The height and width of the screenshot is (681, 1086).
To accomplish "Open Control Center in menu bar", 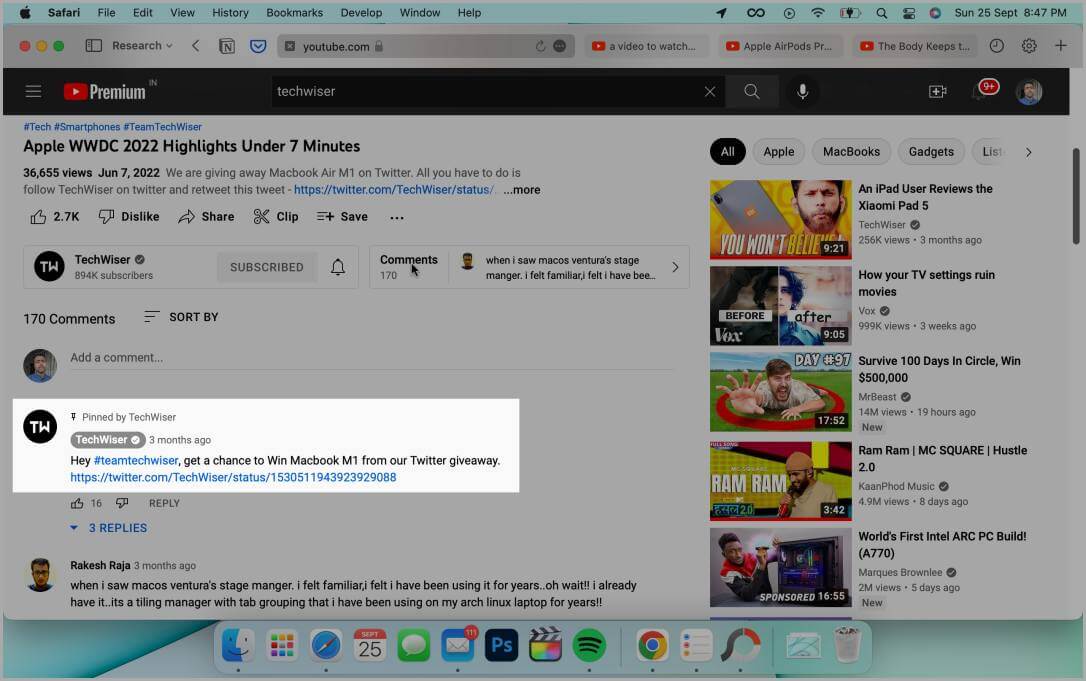I will (x=909, y=13).
